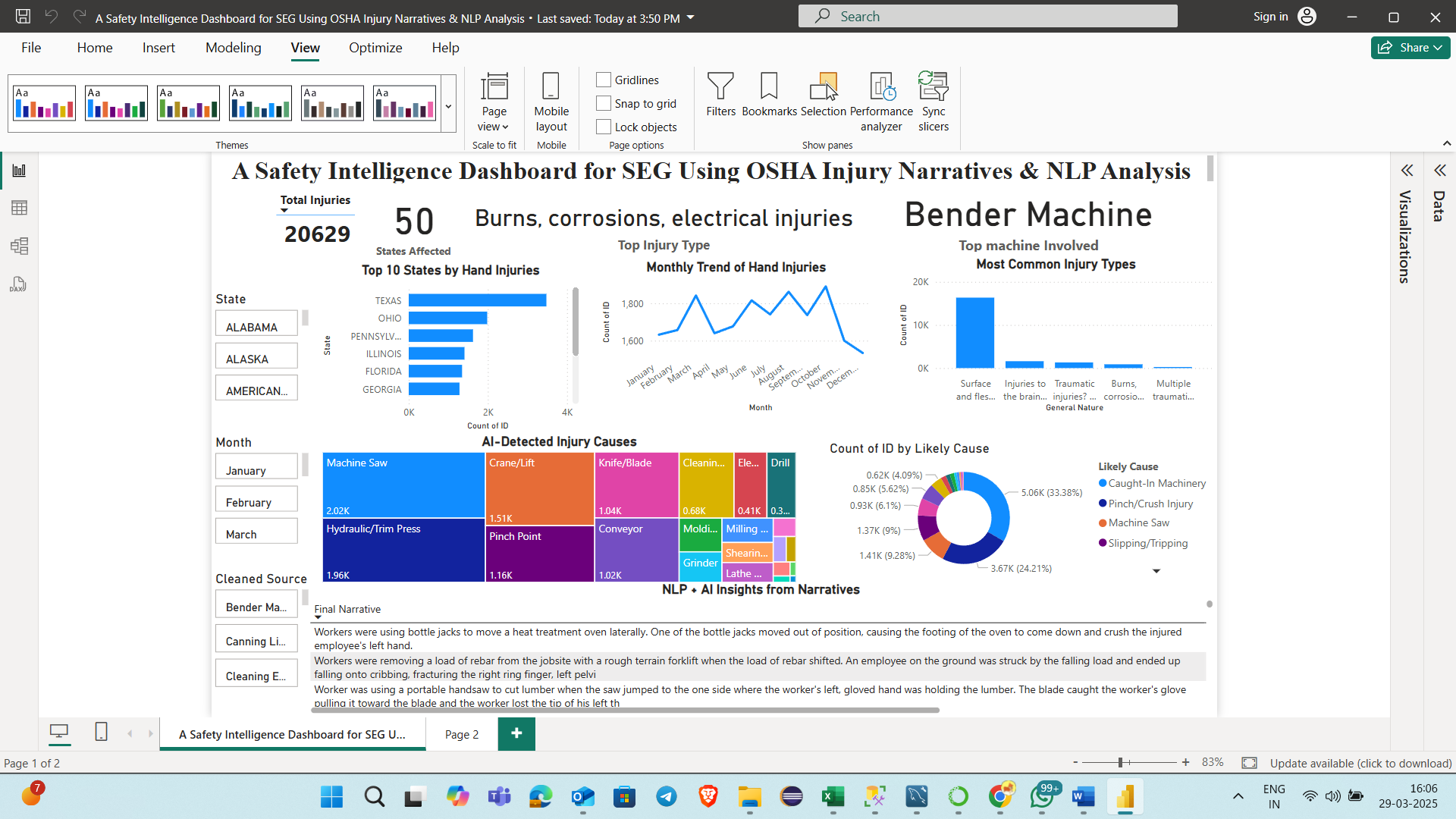Image resolution: width=1456 pixels, height=819 pixels.
Task: Enable the Snap to grid checkbox
Action: pyautogui.click(x=604, y=103)
